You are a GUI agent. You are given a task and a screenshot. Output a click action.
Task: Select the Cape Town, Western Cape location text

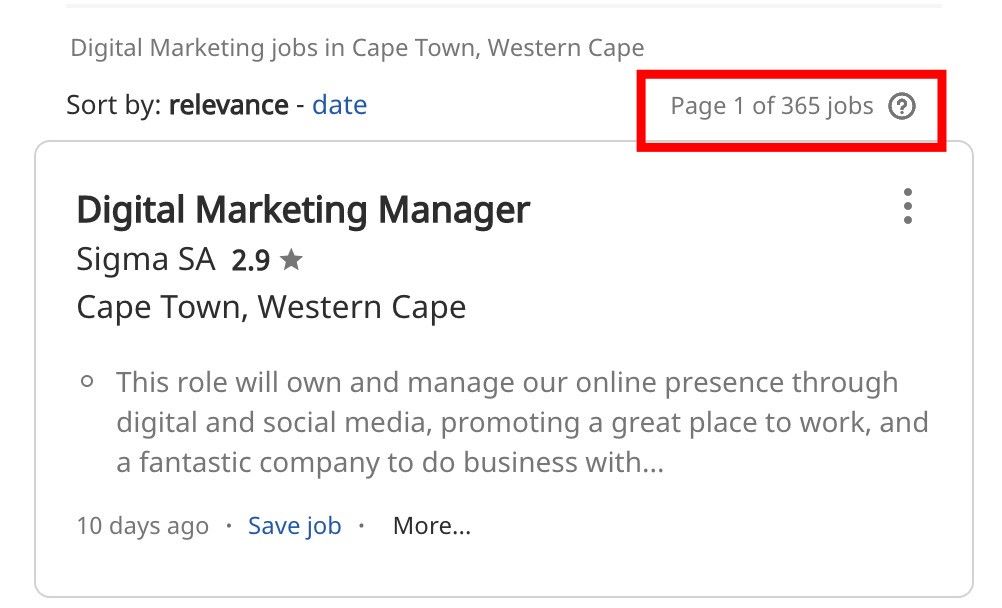click(x=270, y=307)
